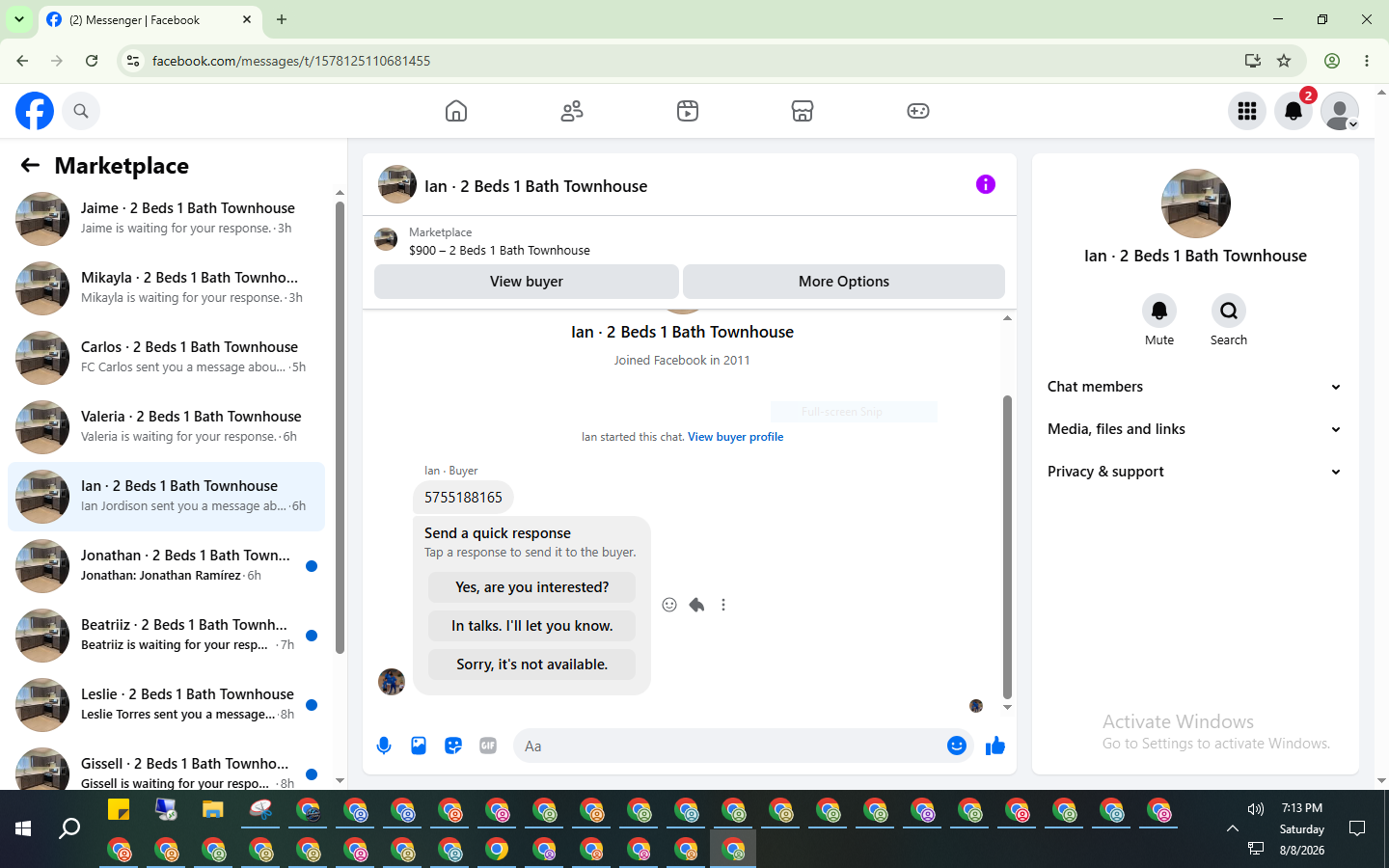1389x868 pixels.
Task: Open account menu via profile avatar
Action: point(1340,111)
